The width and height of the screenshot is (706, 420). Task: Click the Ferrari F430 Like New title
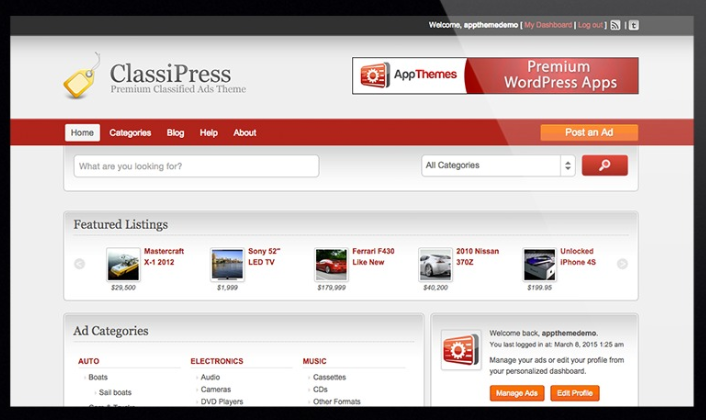click(x=373, y=257)
